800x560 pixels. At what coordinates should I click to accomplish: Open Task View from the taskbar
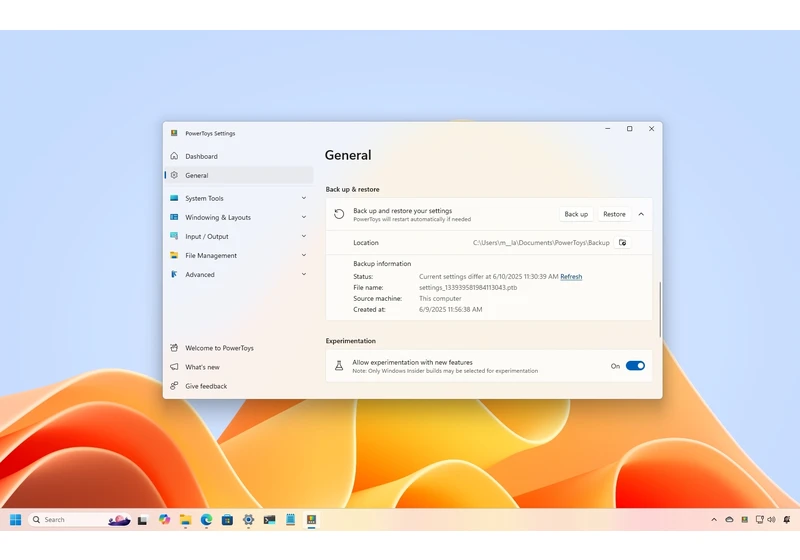click(142, 520)
